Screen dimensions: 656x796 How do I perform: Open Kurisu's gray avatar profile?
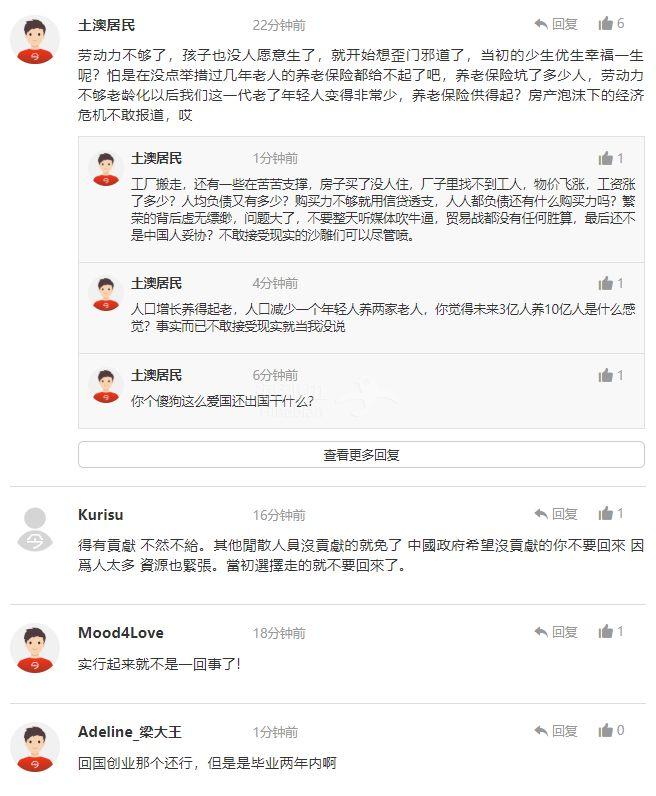pyautogui.click(x=35, y=530)
